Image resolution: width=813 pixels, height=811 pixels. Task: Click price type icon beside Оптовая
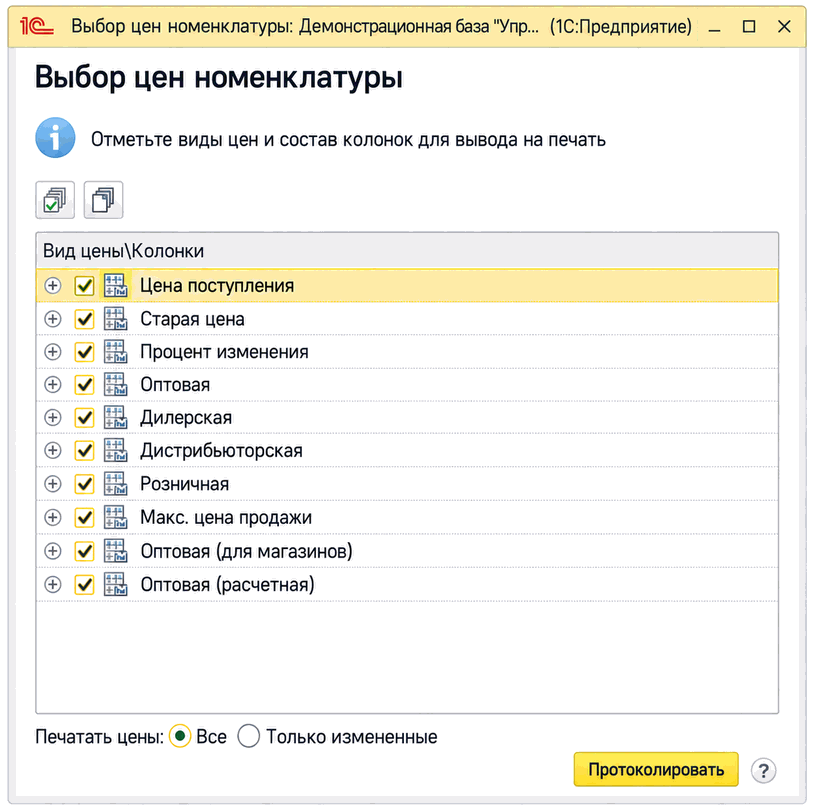click(x=115, y=385)
